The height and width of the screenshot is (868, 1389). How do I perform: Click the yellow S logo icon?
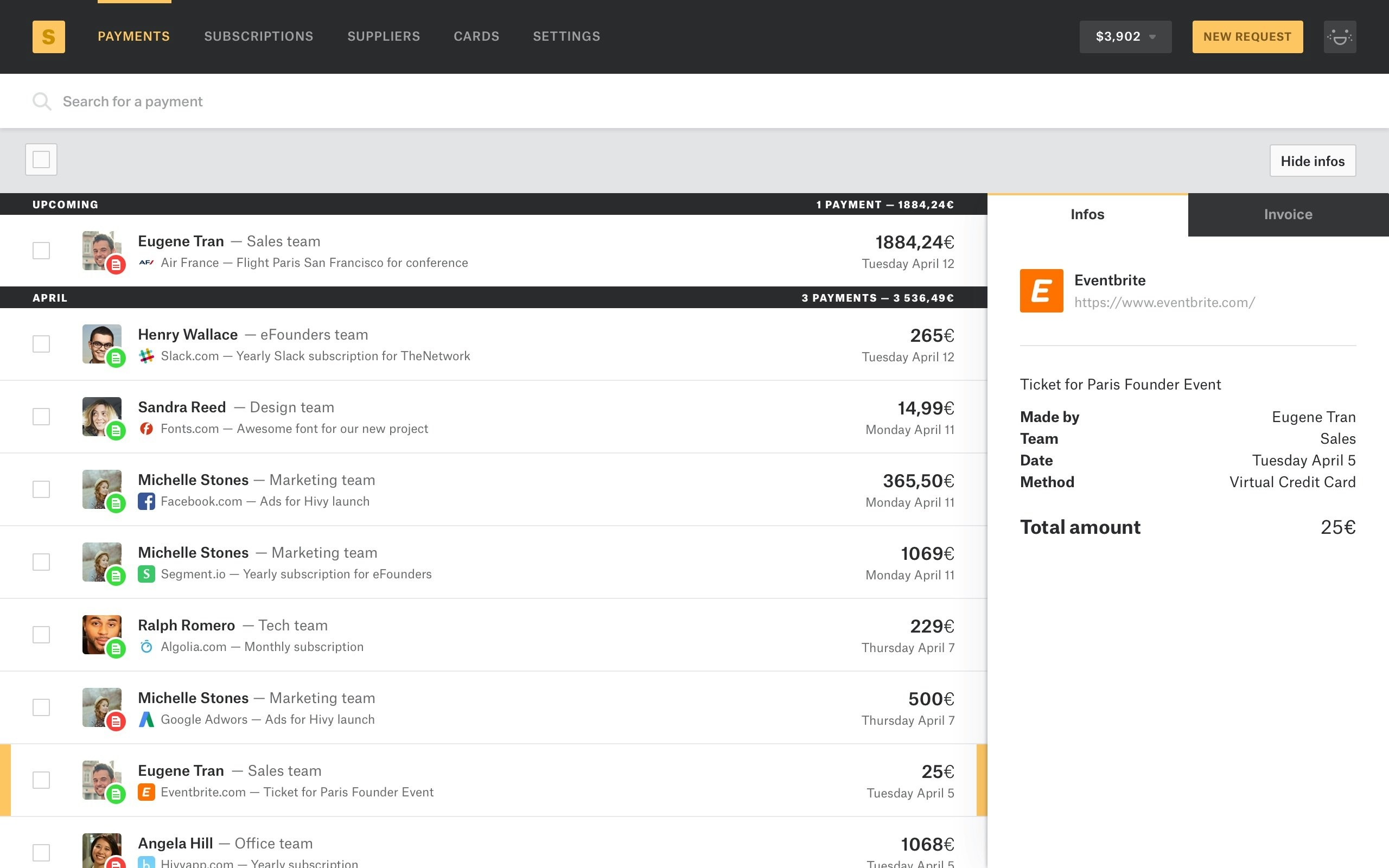click(x=49, y=37)
